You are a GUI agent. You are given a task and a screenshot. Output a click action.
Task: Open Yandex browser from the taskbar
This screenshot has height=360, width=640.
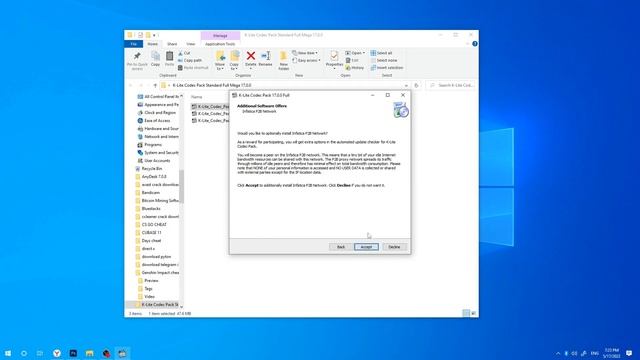pos(57,353)
